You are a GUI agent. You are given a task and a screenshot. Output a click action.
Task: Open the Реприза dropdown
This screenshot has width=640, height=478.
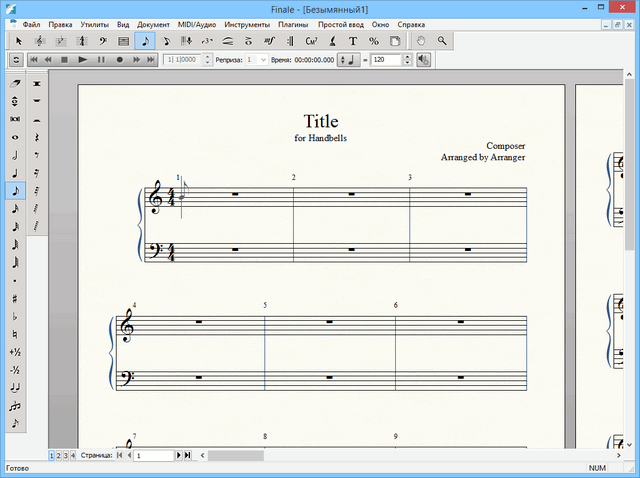tap(263, 60)
